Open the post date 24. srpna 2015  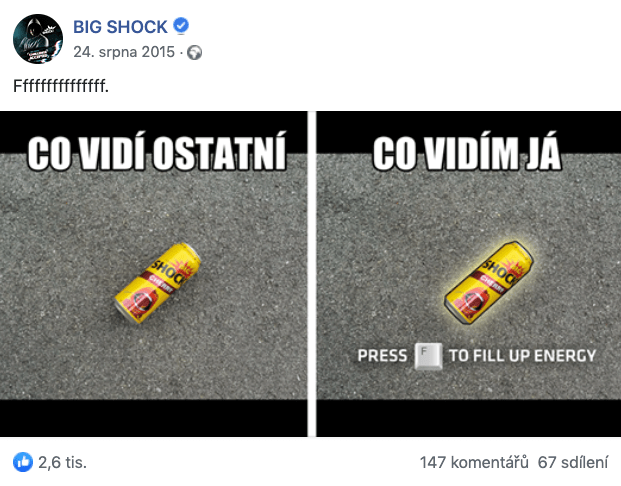coord(122,52)
